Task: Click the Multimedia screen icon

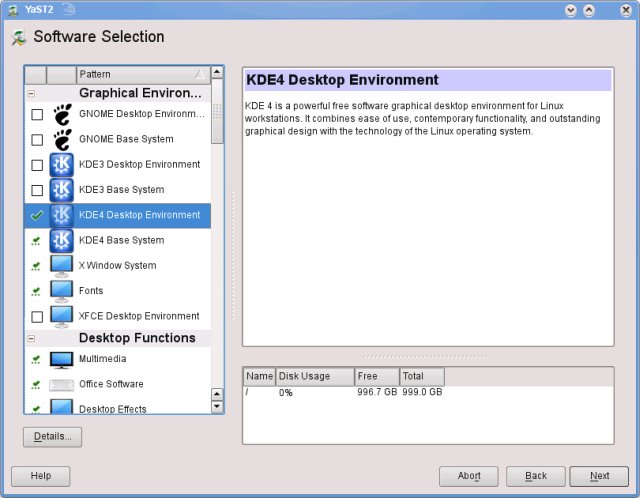Action: pyautogui.click(x=62, y=360)
